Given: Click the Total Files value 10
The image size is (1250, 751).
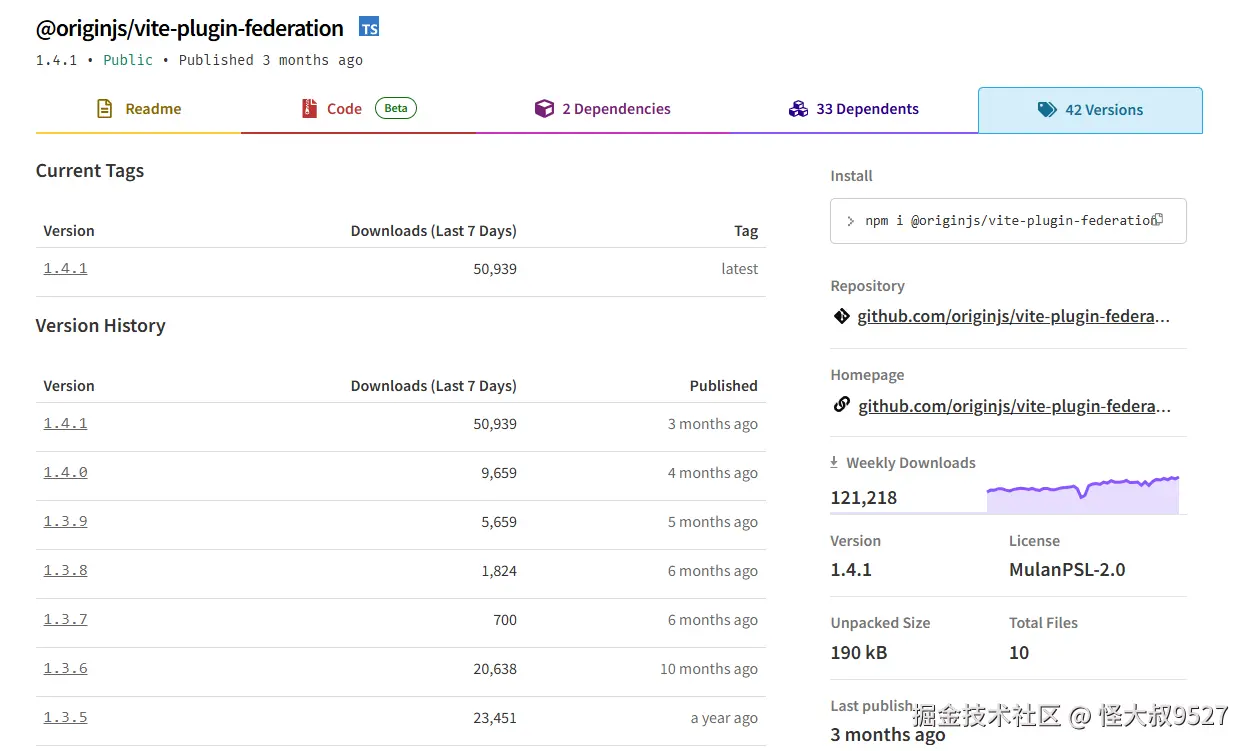Looking at the screenshot, I should click(x=1019, y=652).
